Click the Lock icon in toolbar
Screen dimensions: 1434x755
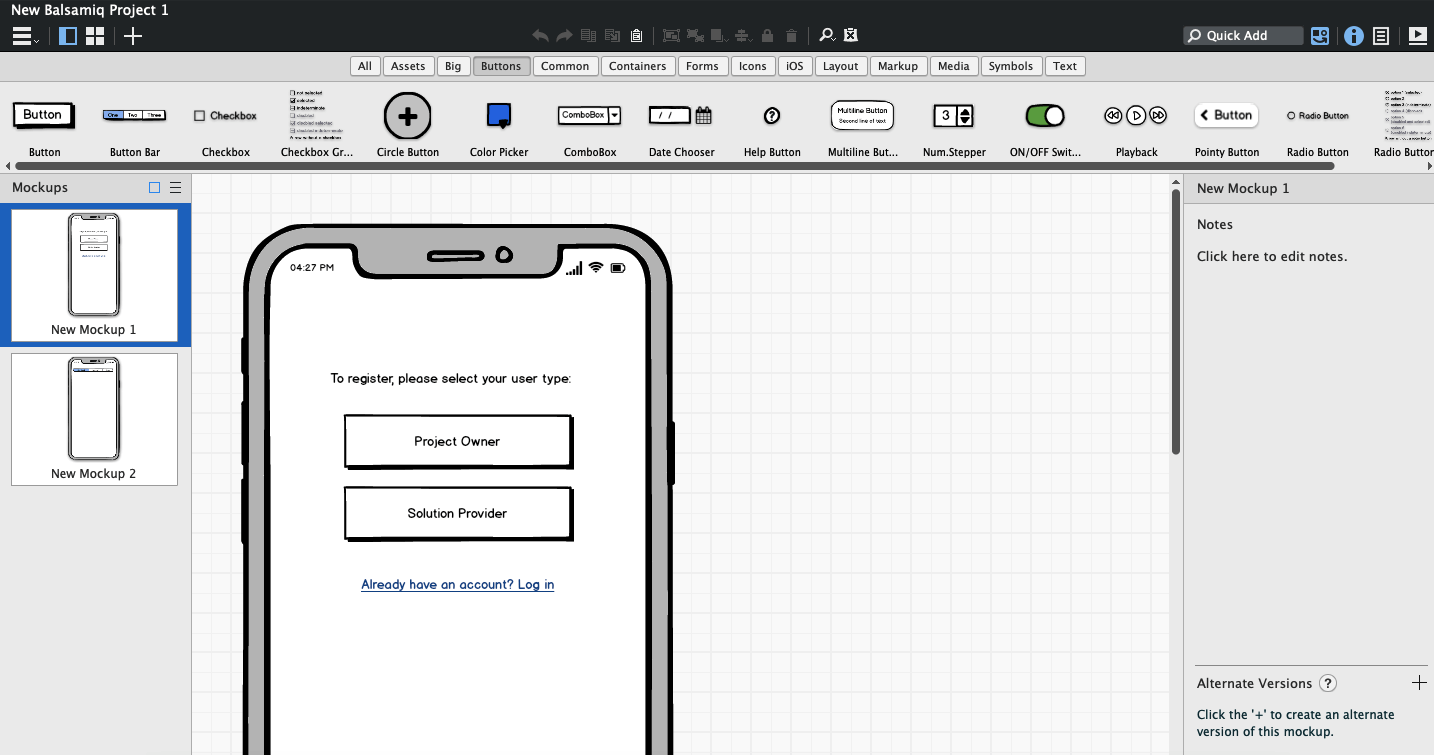(767, 36)
